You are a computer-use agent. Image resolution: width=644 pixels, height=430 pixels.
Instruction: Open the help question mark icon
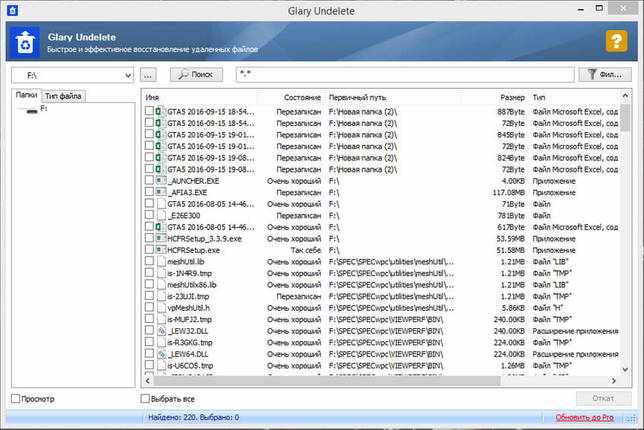[616, 41]
